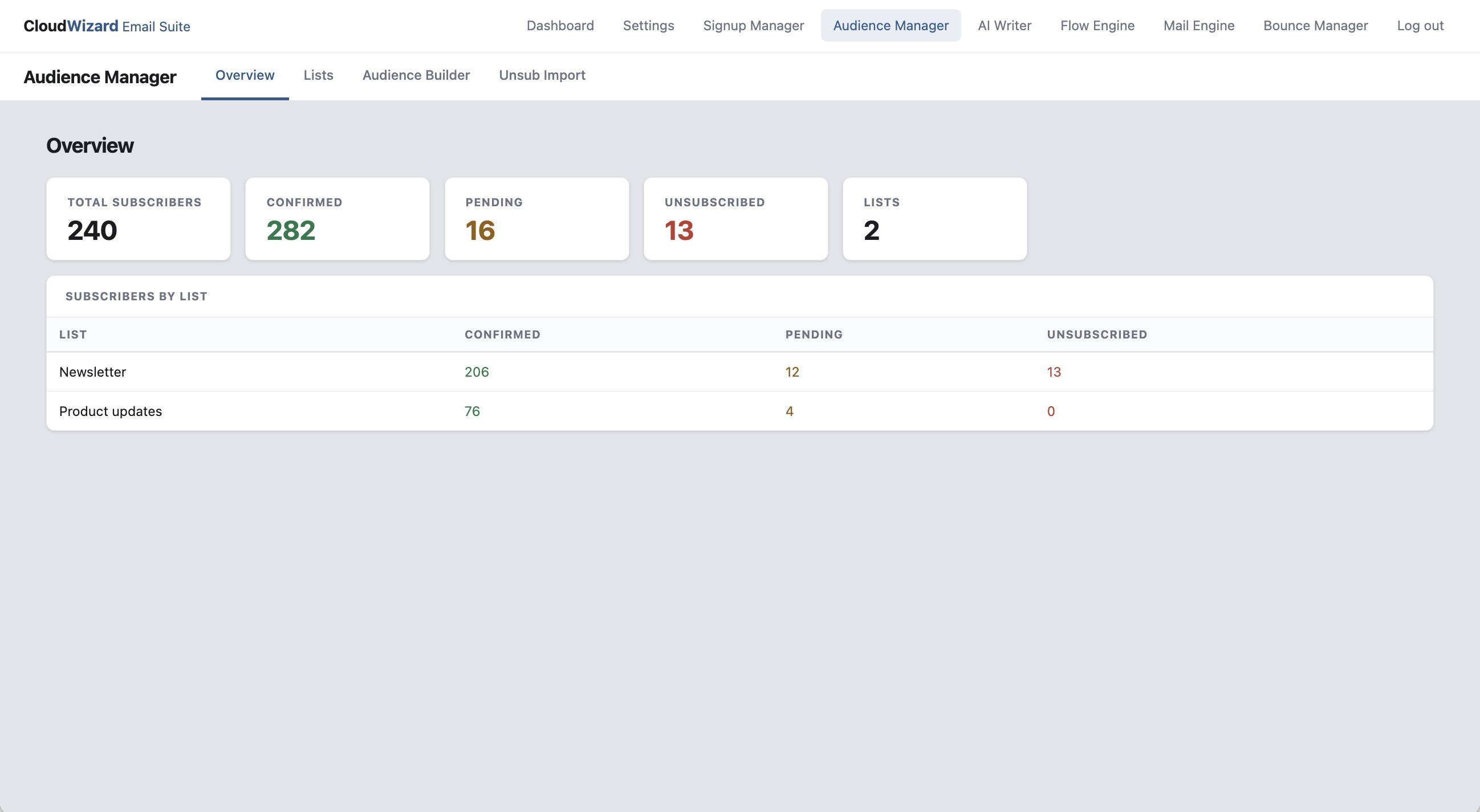Open Mail Engine from the nav bar

[1198, 26]
